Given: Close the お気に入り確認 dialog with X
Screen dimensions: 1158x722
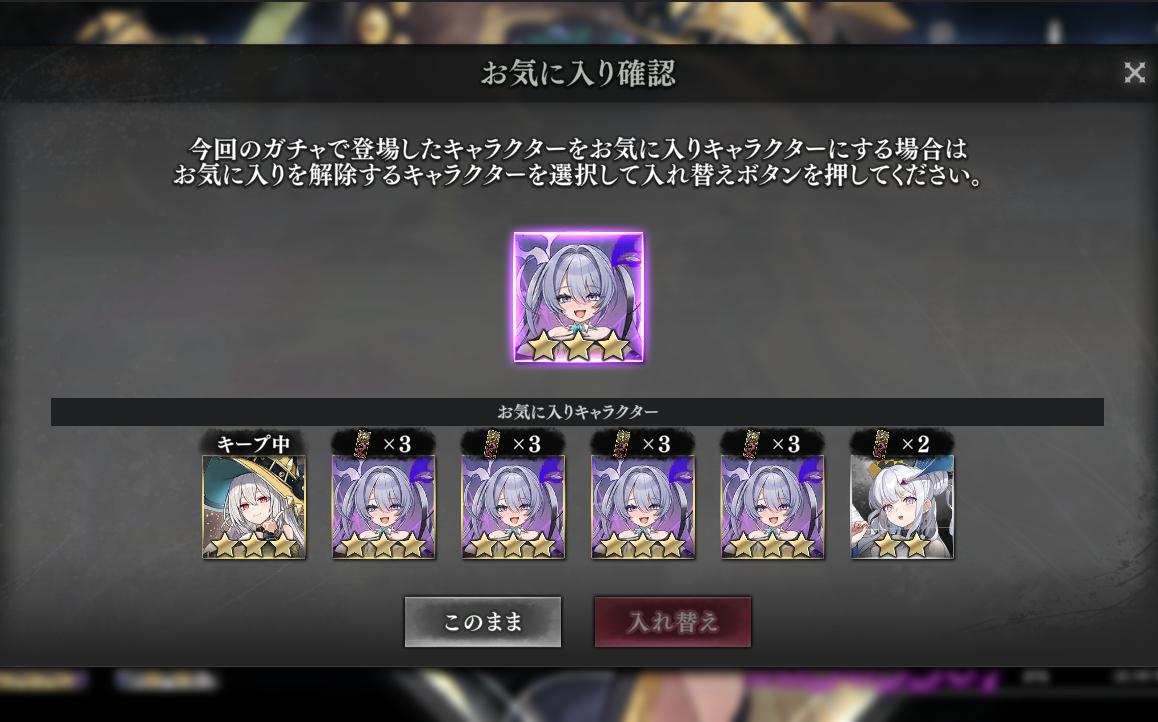Looking at the screenshot, I should click(x=1134, y=72).
